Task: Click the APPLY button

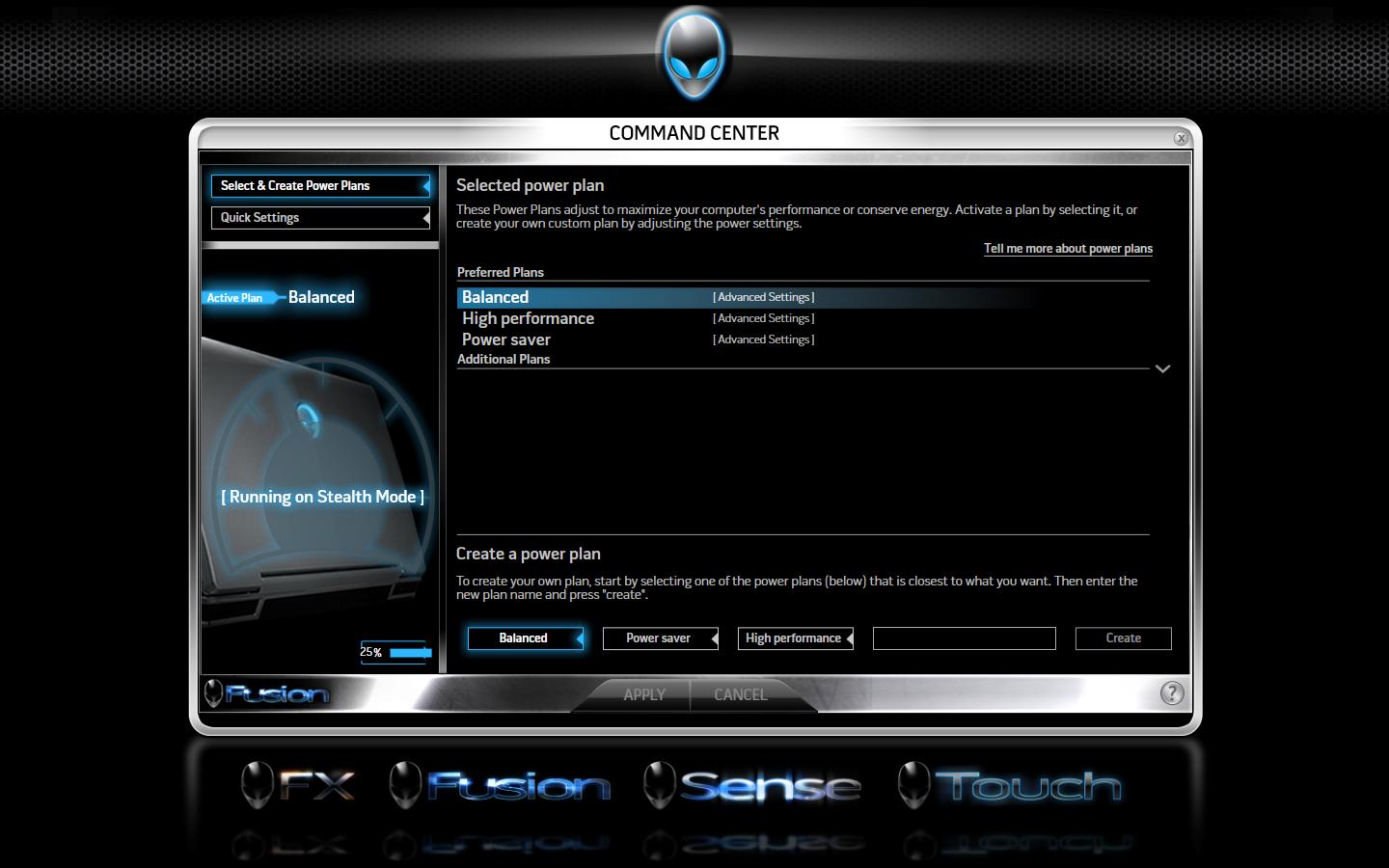Action: tap(643, 694)
